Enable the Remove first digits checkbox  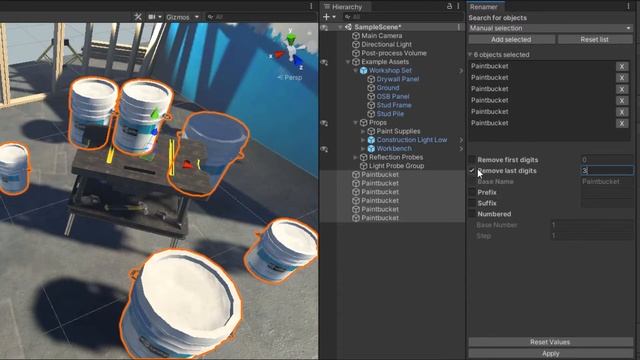(472, 160)
